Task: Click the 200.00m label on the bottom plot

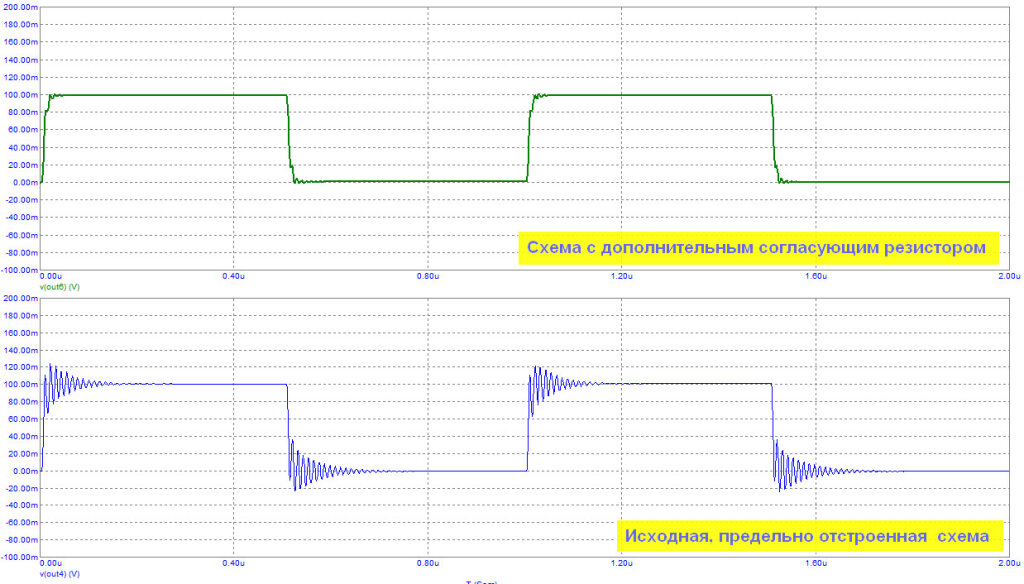Action: pos(21,297)
